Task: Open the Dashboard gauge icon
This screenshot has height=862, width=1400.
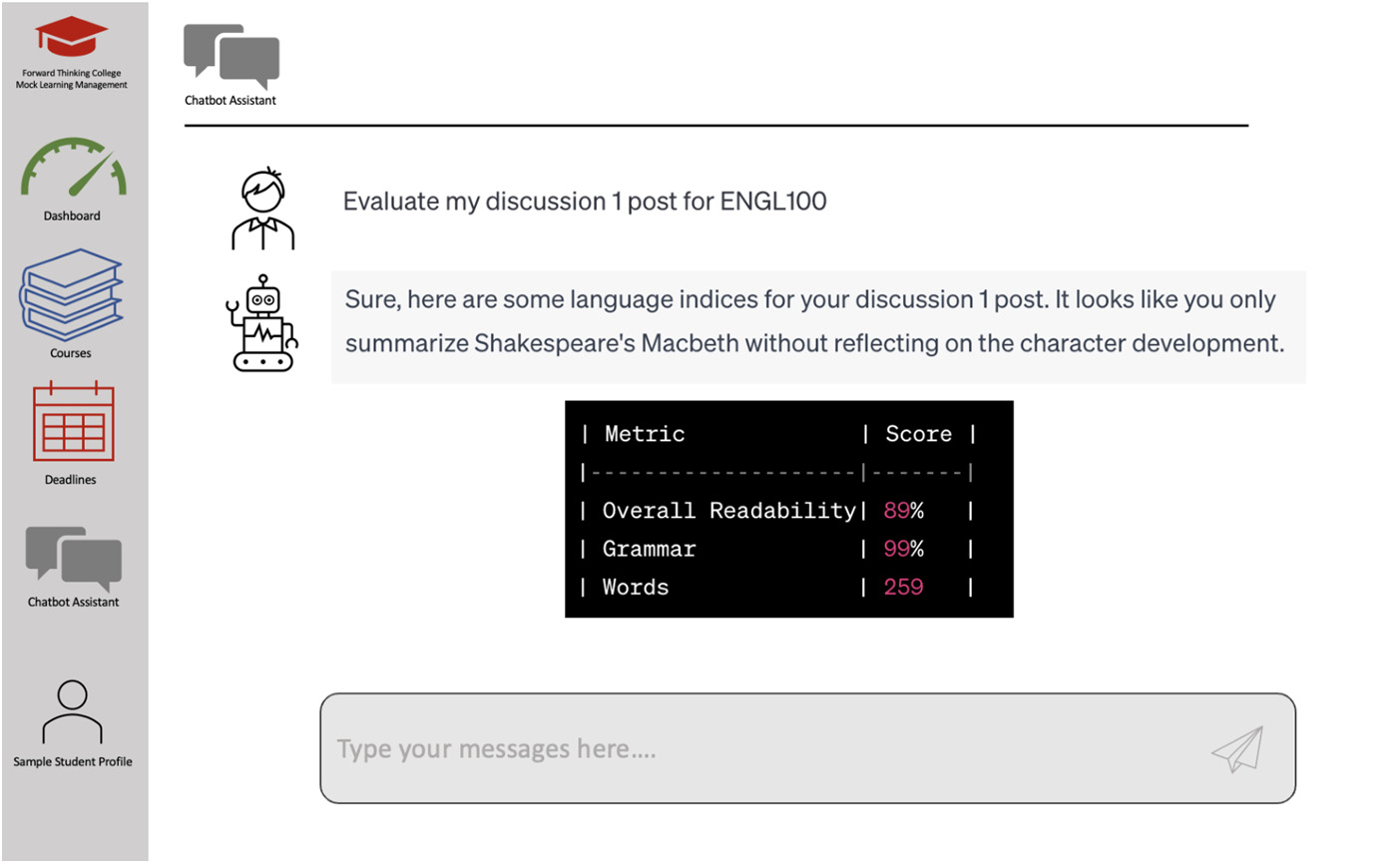Action: pos(73,168)
